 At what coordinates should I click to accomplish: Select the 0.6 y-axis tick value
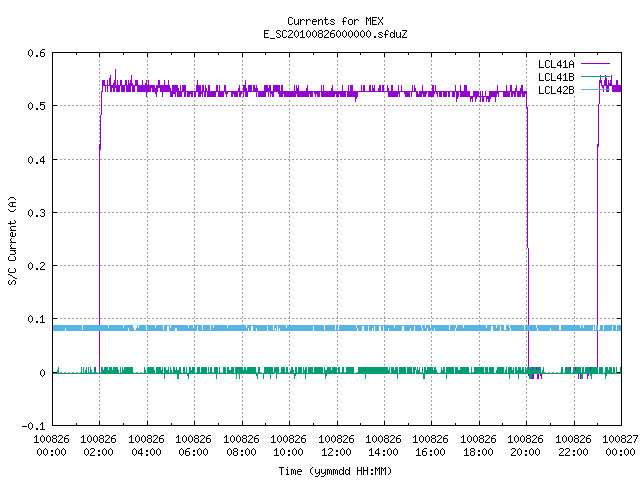pyautogui.click(x=36, y=53)
